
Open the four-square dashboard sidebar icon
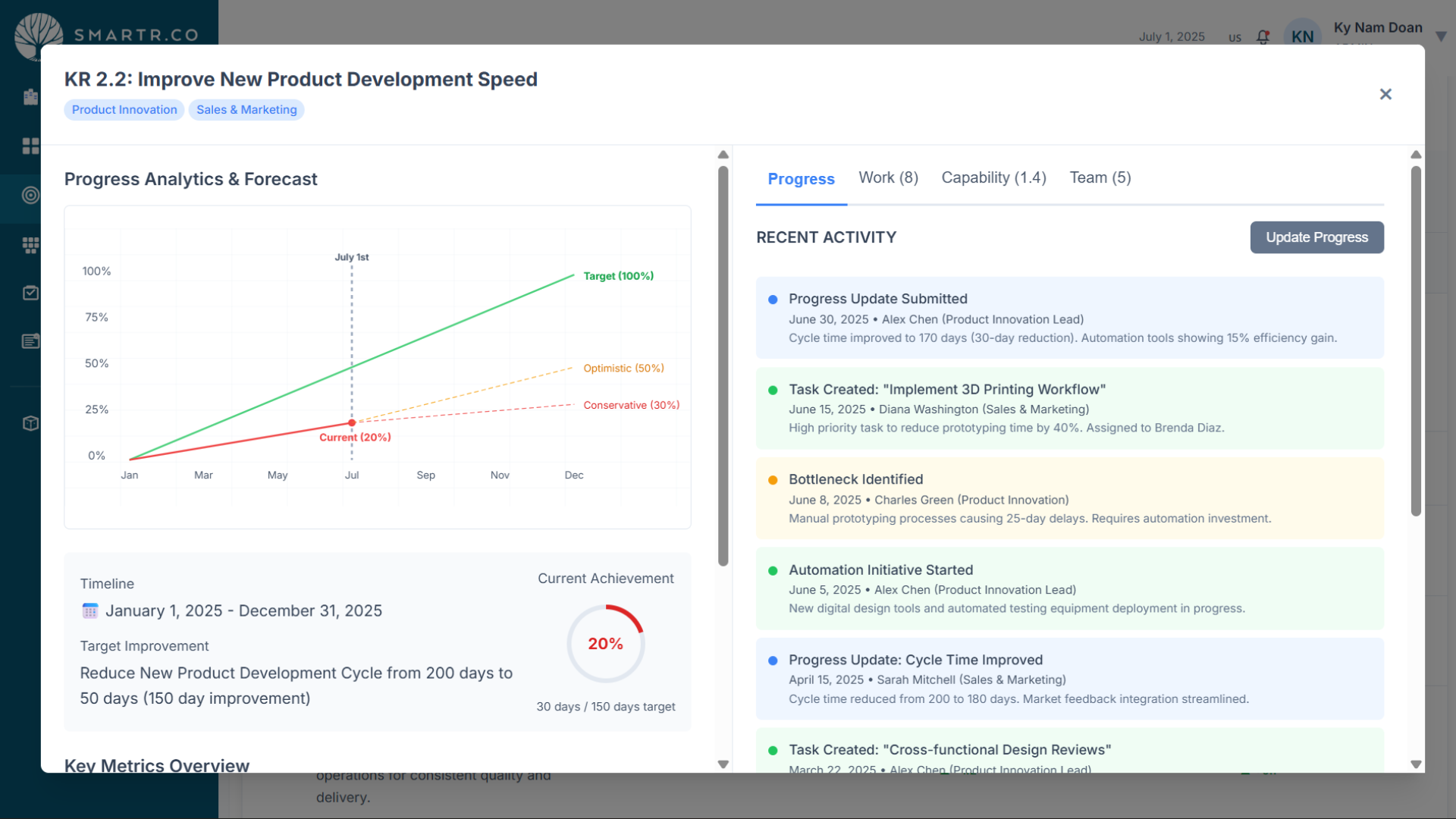(x=30, y=146)
